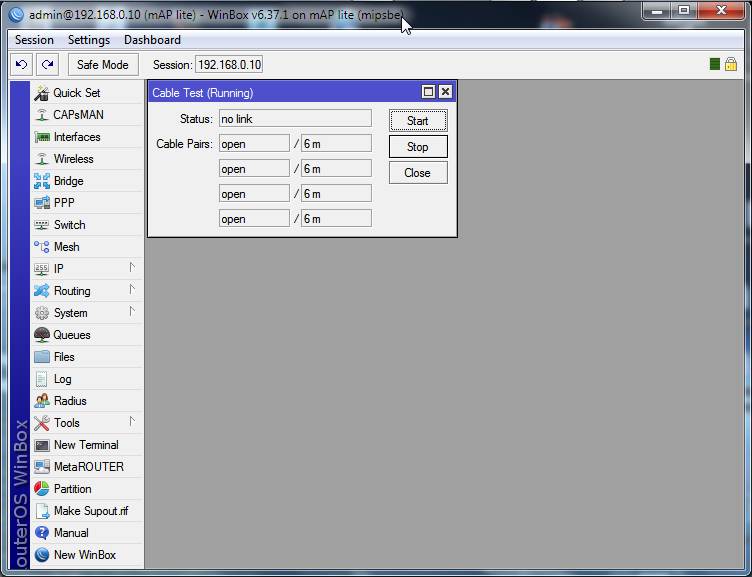Viewport: 752px width, 577px height.
Task: Open CAPsMAN antenna icon
Action: click(42, 115)
